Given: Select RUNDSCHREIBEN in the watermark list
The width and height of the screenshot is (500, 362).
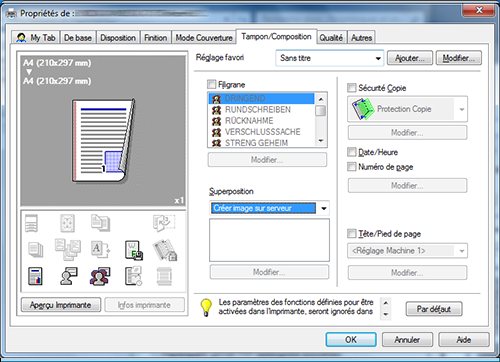Looking at the screenshot, I should click(261, 110).
